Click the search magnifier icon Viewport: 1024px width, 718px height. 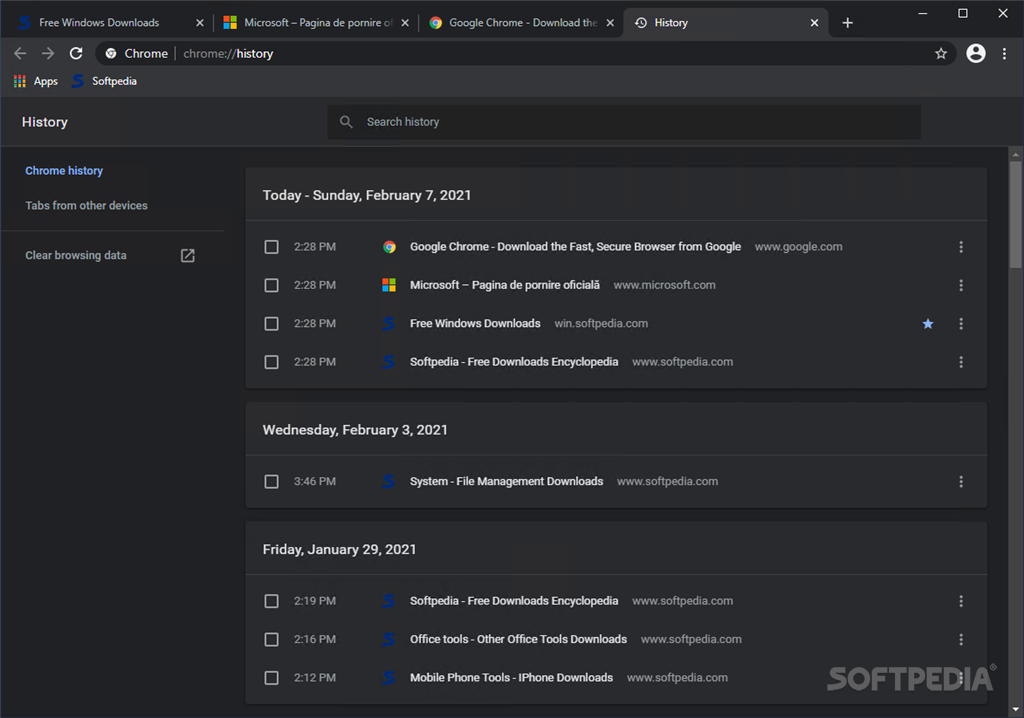[x=346, y=122]
